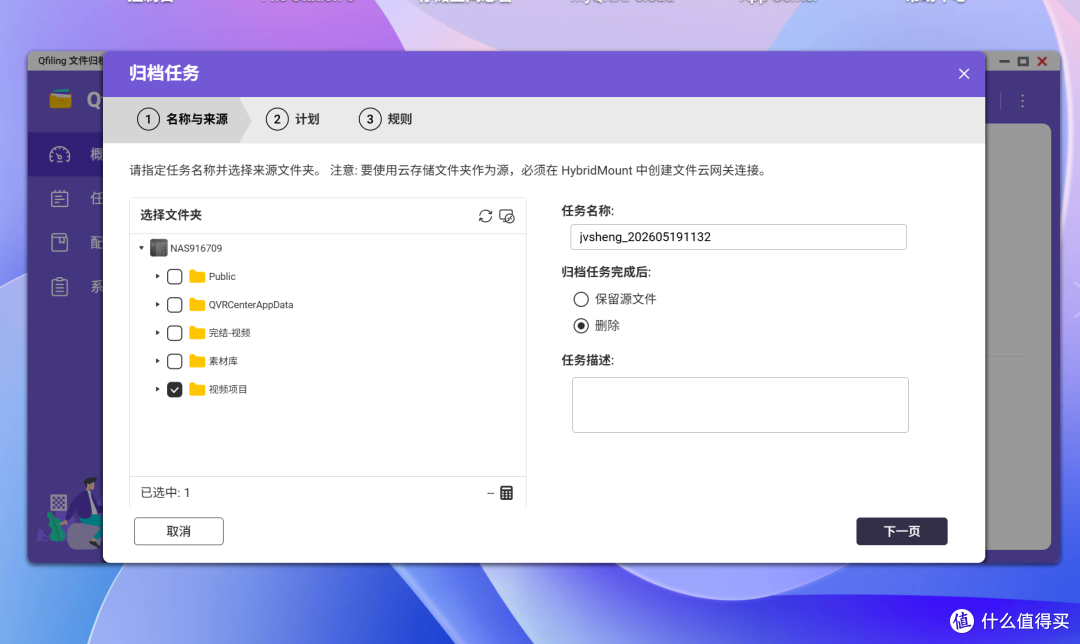The width and height of the screenshot is (1080, 644).
Task: Click the 素材库 folder icon
Action: tap(197, 361)
